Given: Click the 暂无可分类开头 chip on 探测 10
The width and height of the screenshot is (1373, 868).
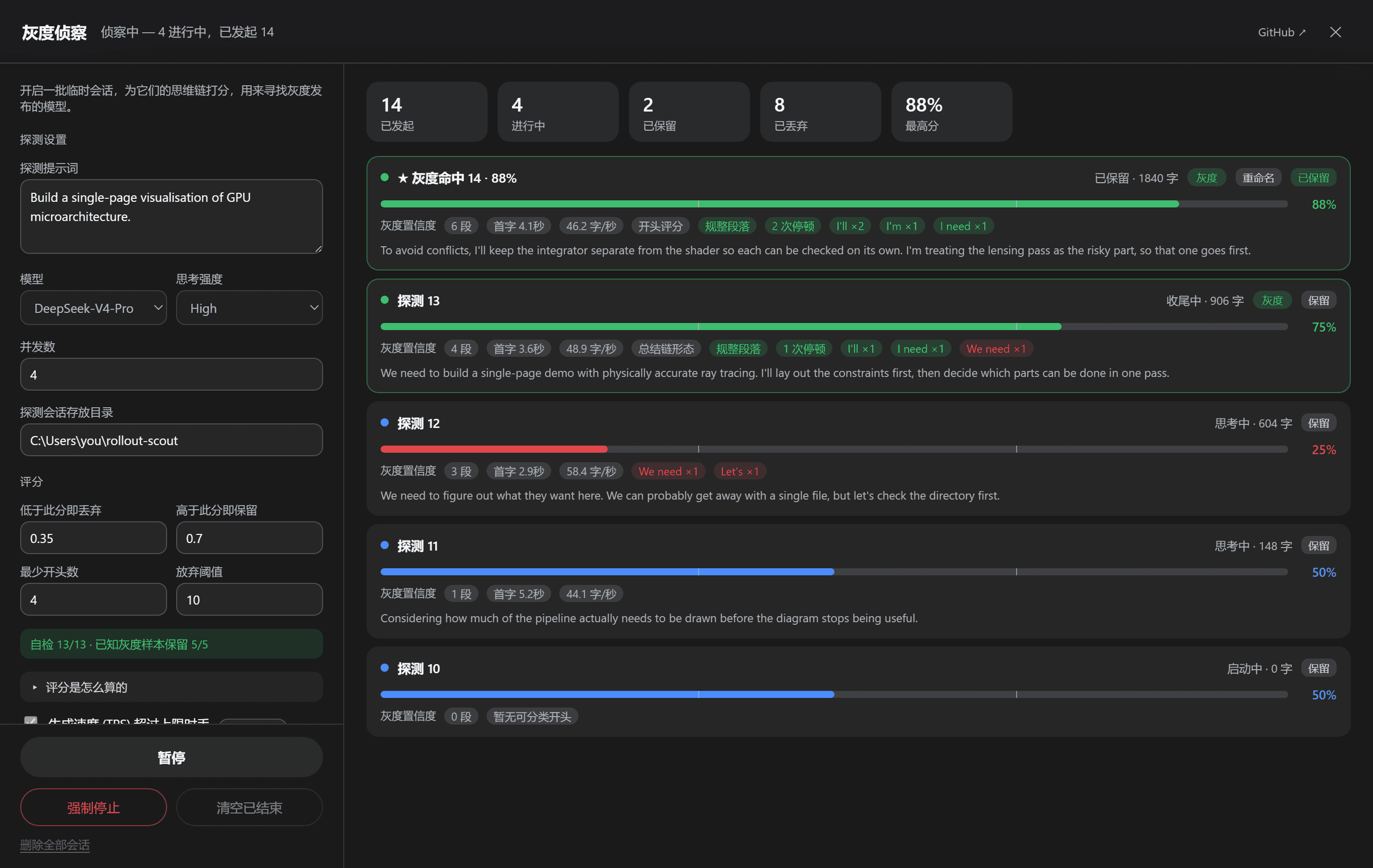Looking at the screenshot, I should (532, 717).
